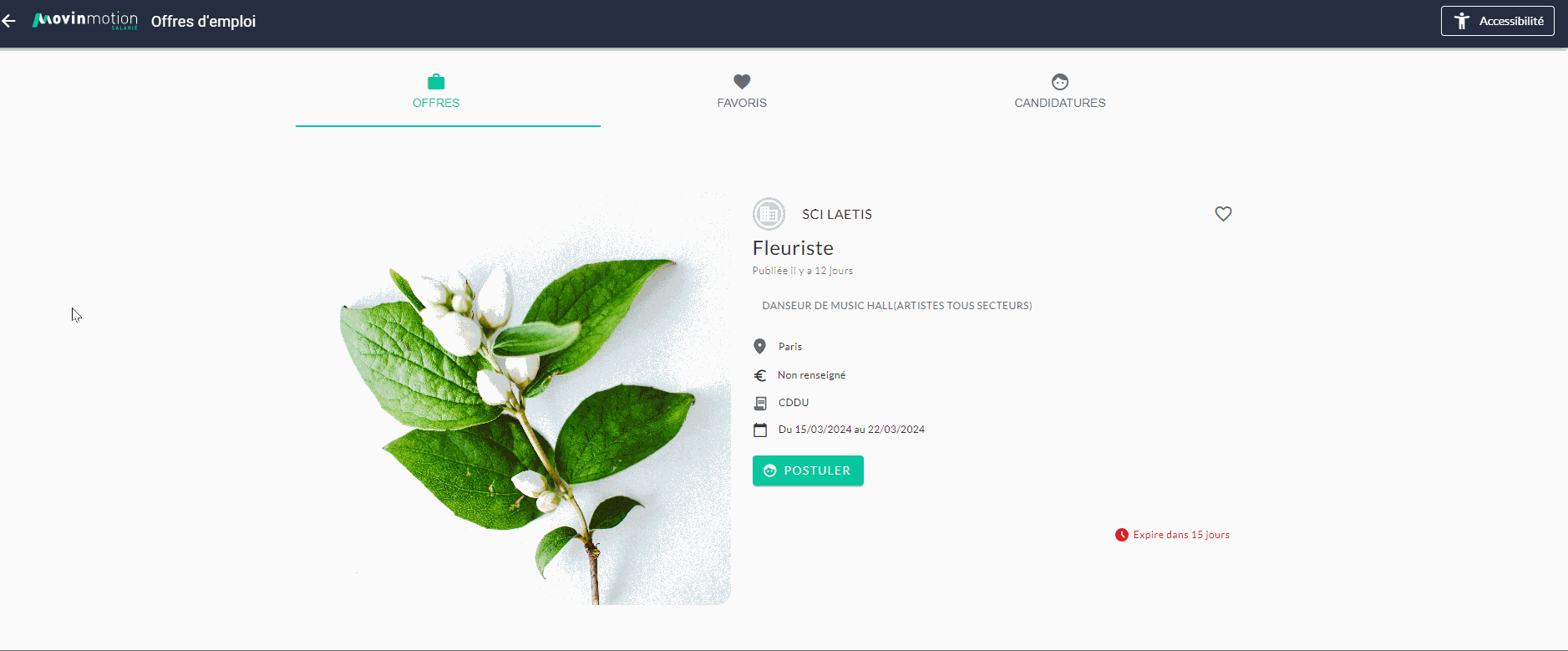This screenshot has height=651, width=1568.
Task: Switch to the CANDIDATURES tab
Action: (1060, 92)
